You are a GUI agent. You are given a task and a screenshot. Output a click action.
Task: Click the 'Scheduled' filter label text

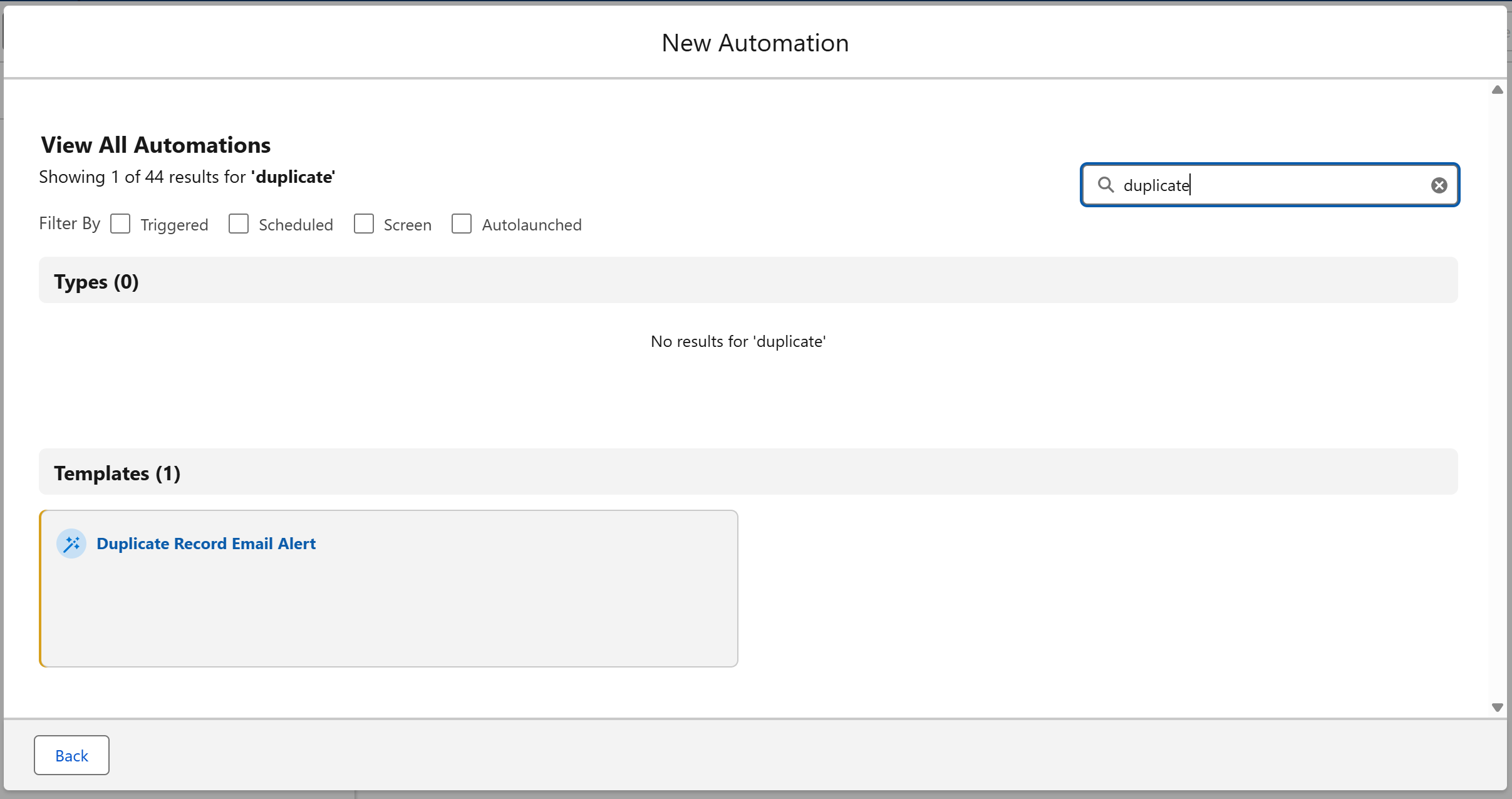click(x=296, y=225)
